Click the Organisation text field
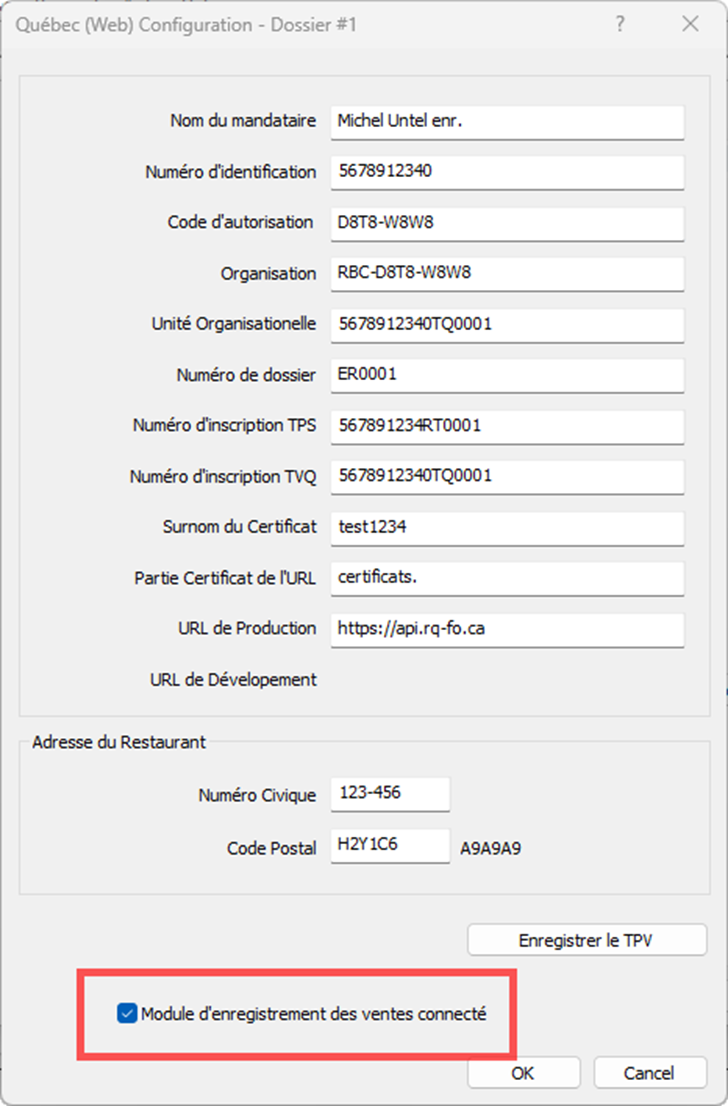Image resolution: width=728 pixels, height=1106 pixels. [x=507, y=274]
